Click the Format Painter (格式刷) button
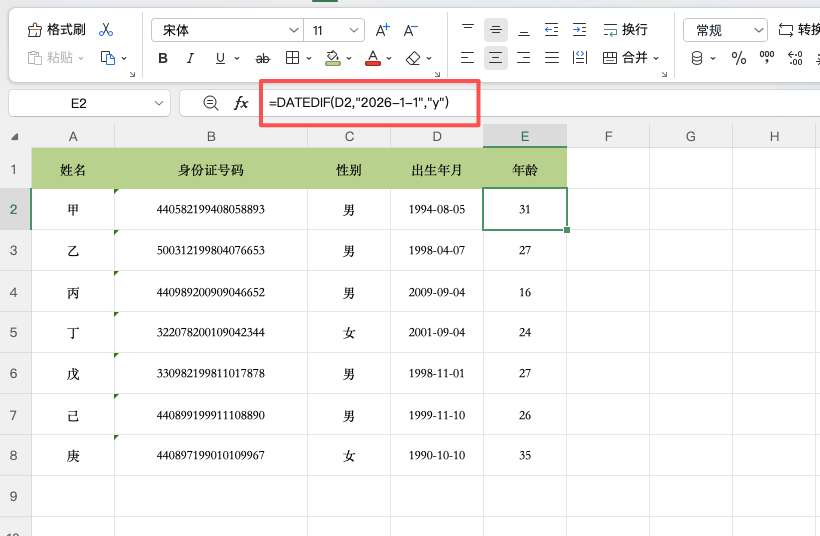Viewport: 820px width, 536px height. click(x=56, y=30)
